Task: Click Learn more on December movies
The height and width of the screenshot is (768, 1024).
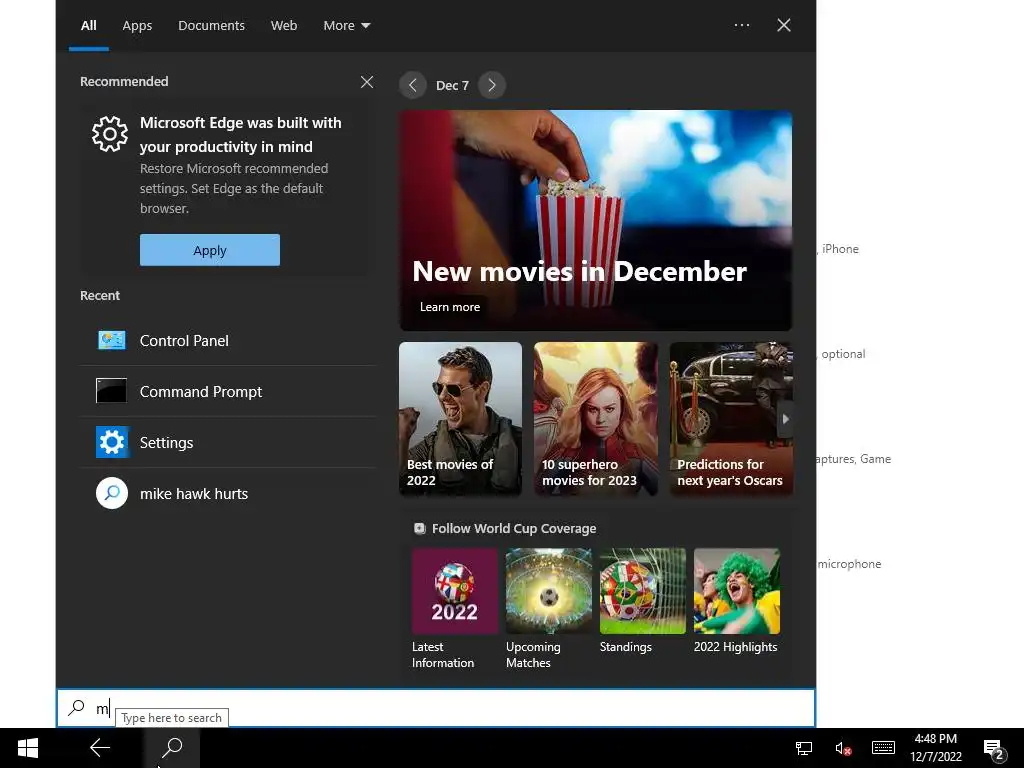Action: (450, 307)
